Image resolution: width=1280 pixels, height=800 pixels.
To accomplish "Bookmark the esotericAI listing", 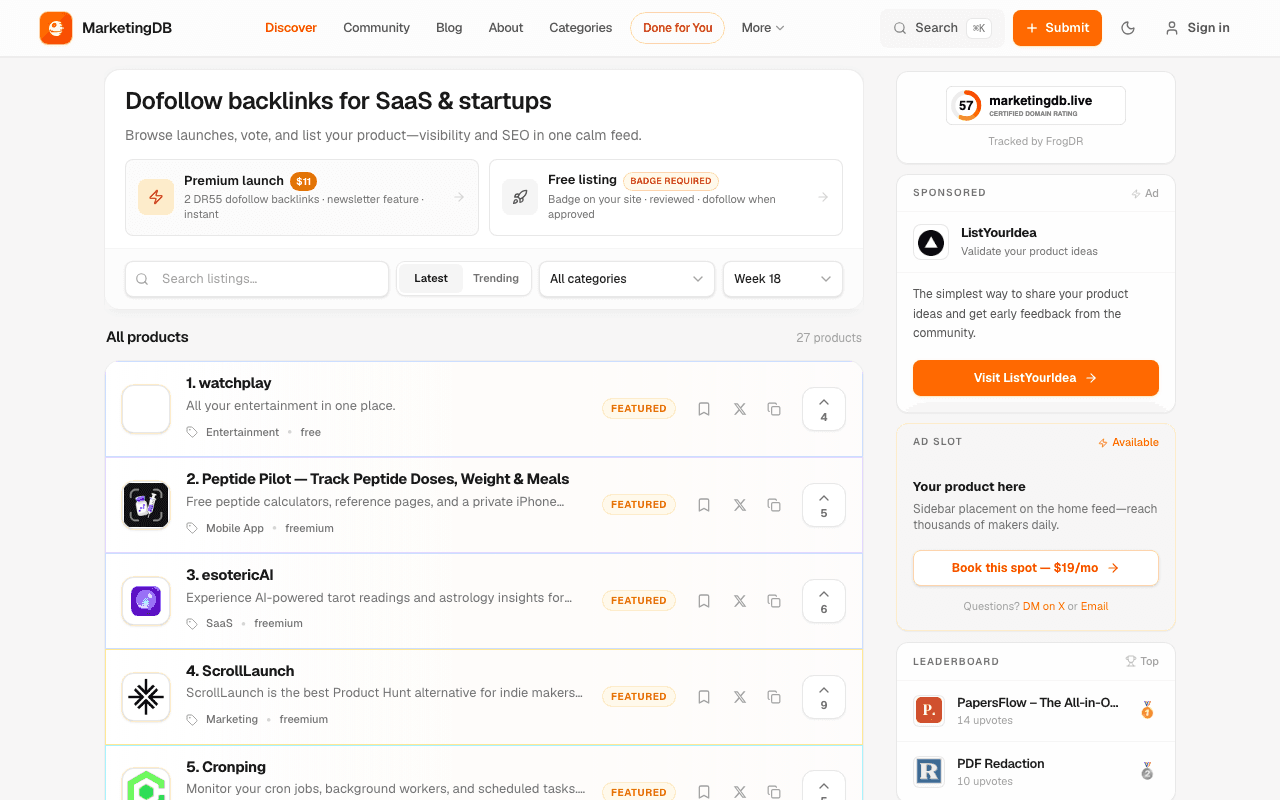I will pyautogui.click(x=704, y=601).
